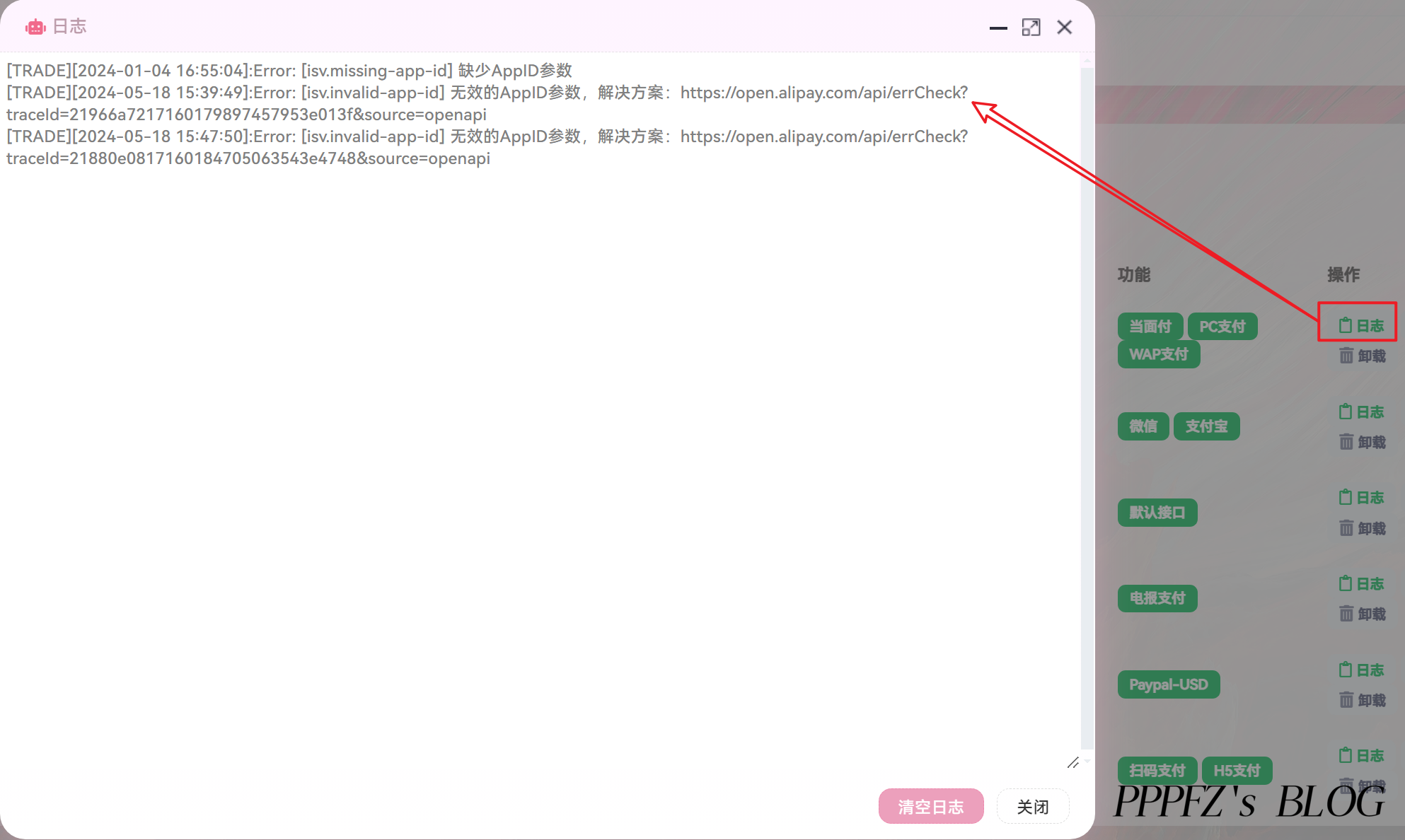Click the 扫码支付 tag
The height and width of the screenshot is (840, 1405).
pyautogui.click(x=1157, y=771)
